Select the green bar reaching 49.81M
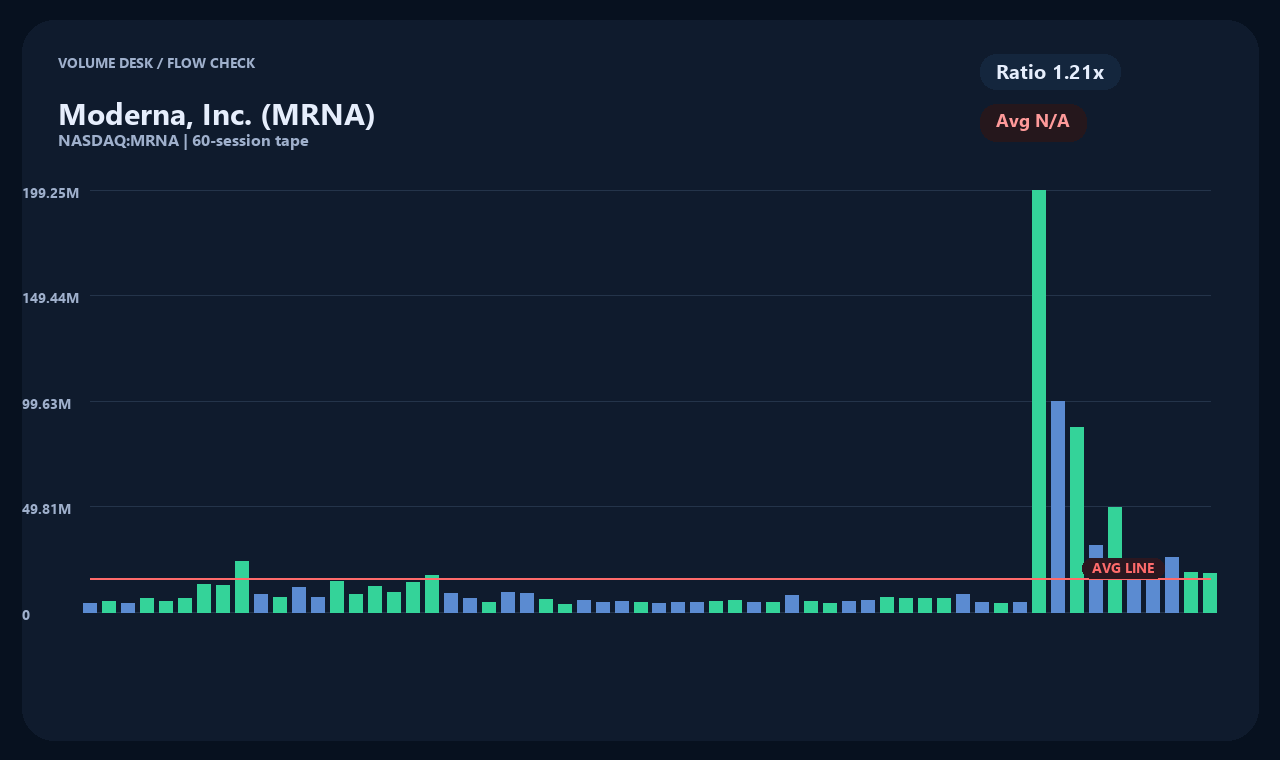The height and width of the screenshot is (760, 1280). click(1115, 560)
